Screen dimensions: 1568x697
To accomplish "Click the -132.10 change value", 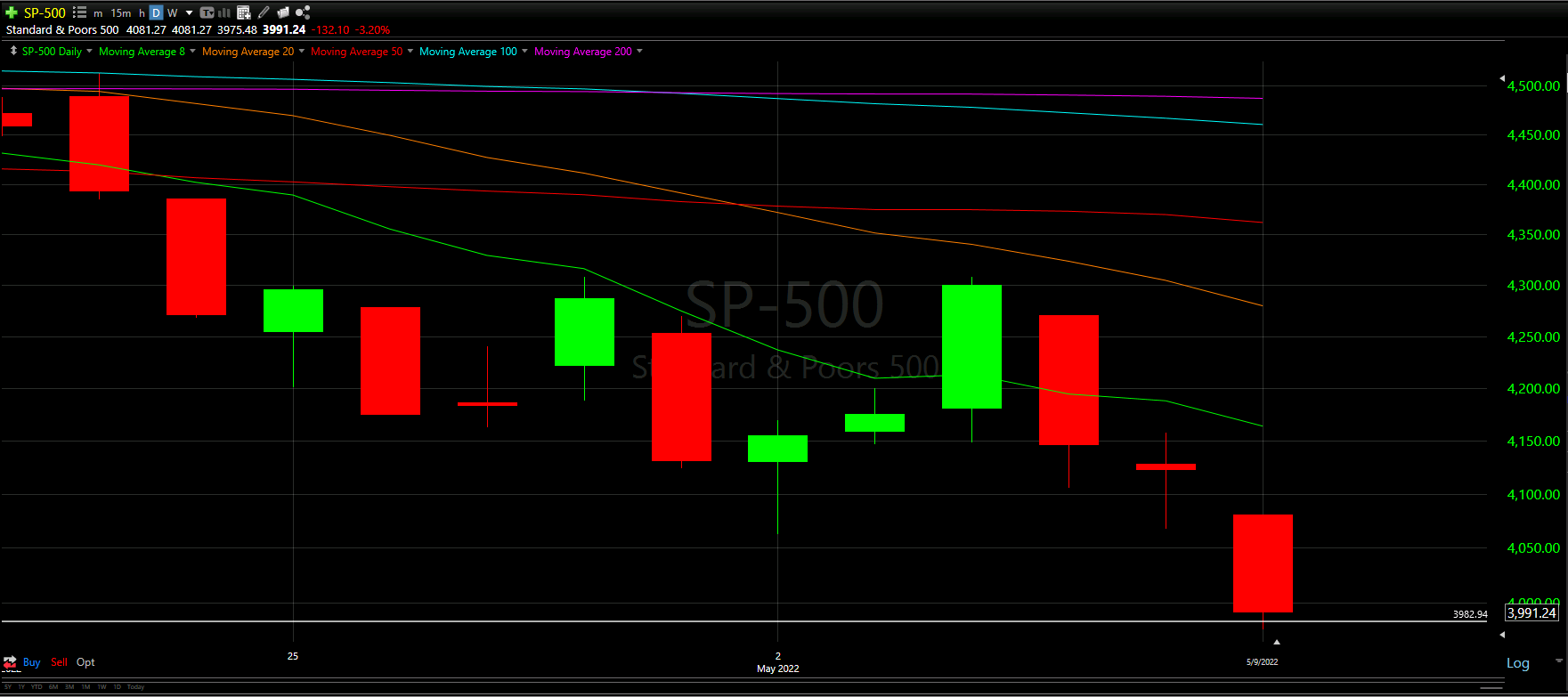I will pyautogui.click(x=330, y=29).
